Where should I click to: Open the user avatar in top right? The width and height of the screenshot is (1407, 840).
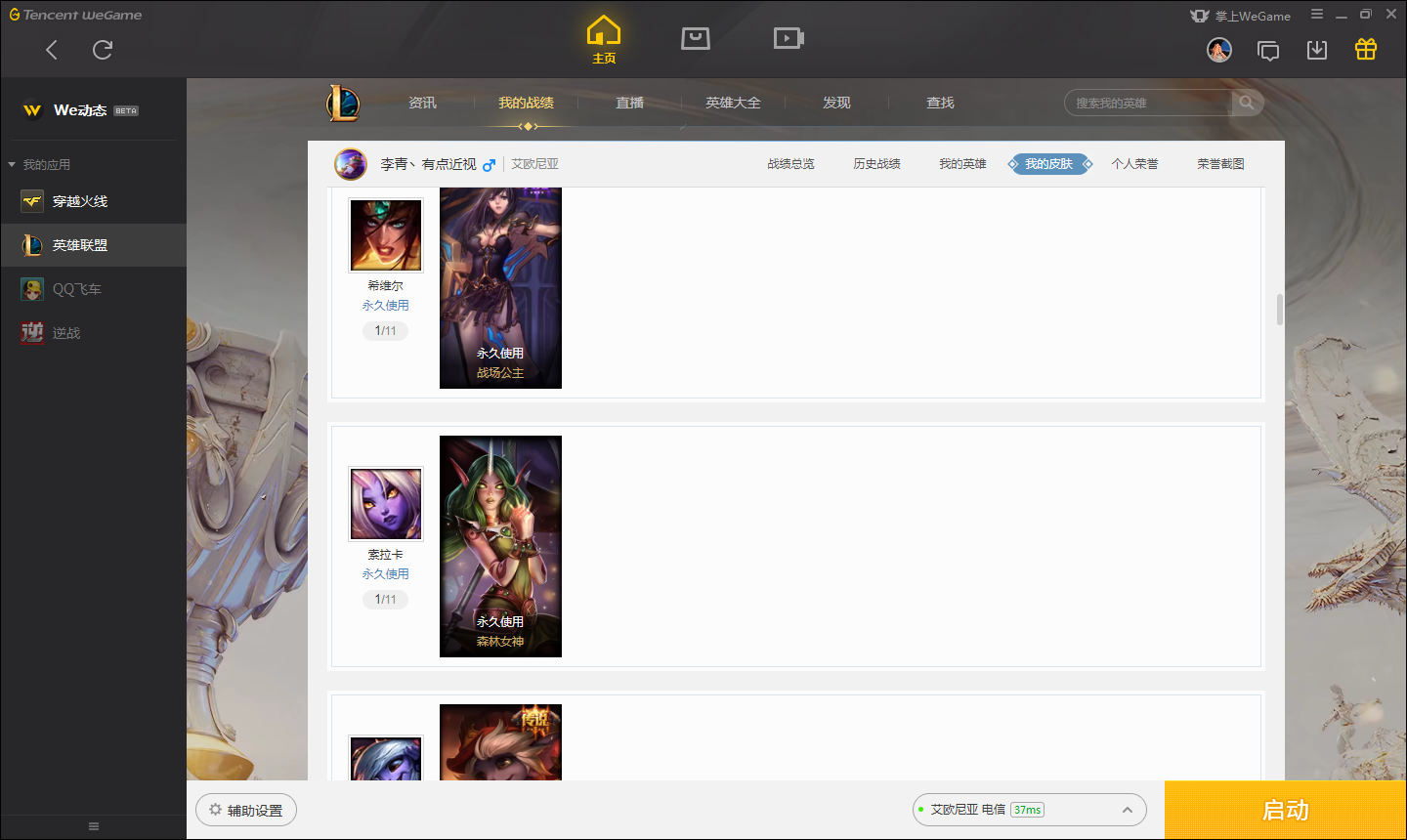pos(1219,50)
